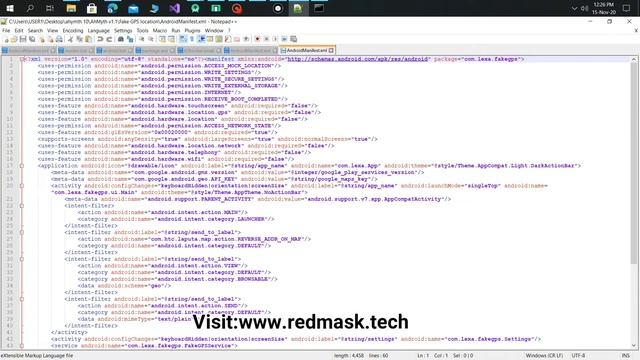Start macro recording with red dot
Screen dimensions: 640x360
258,39
